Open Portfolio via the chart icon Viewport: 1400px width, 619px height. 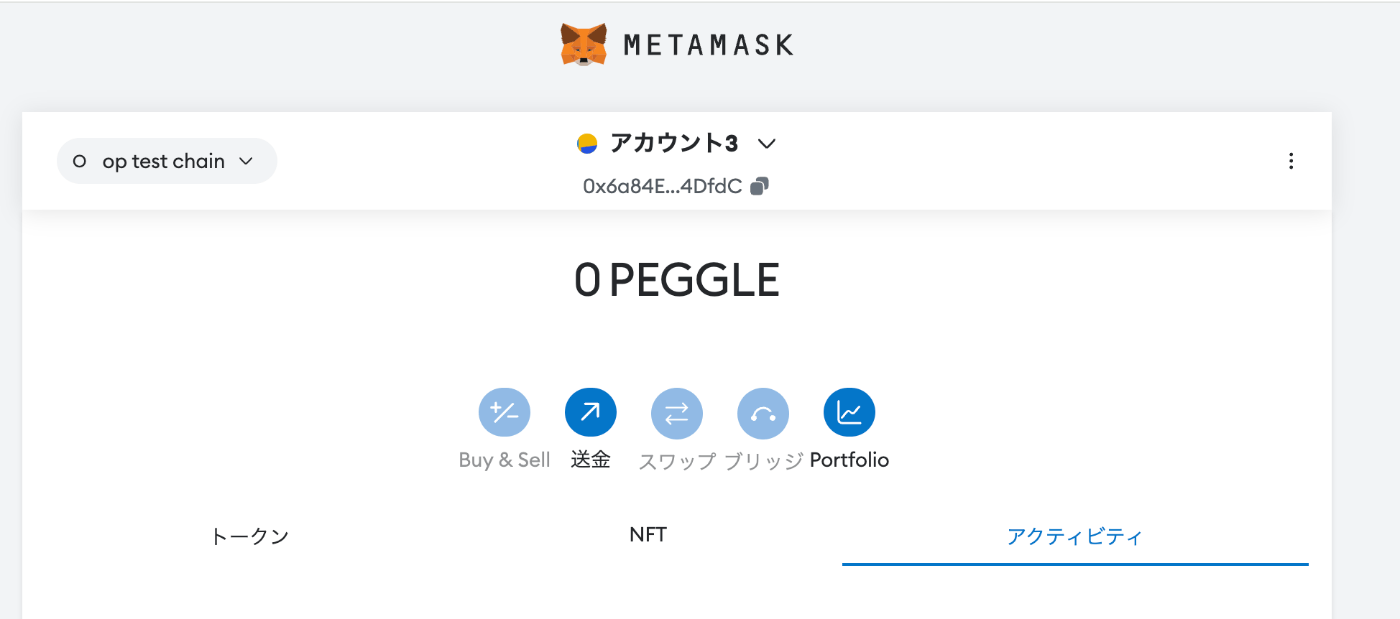click(x=849, y=413)
